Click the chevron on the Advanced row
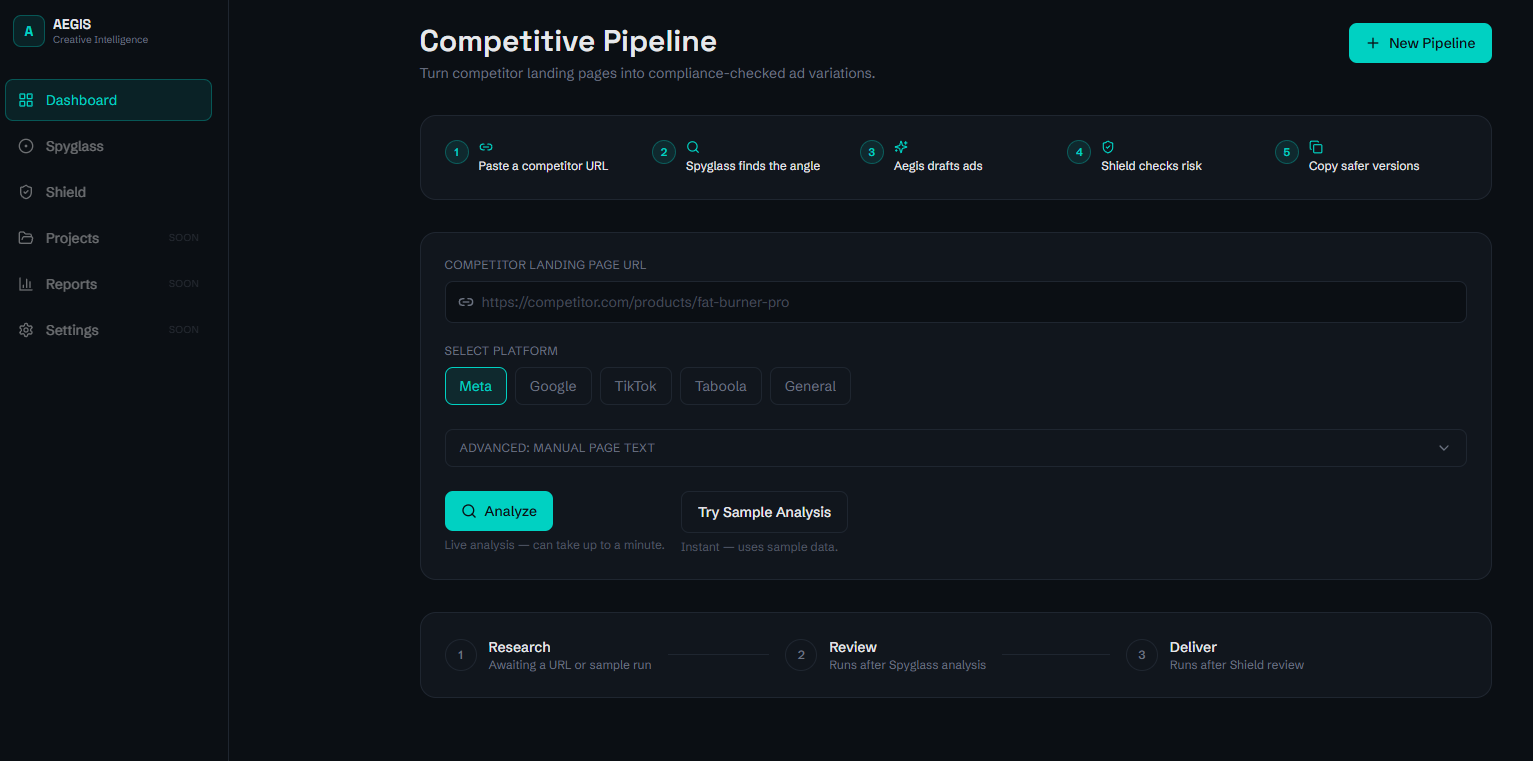 [x=1444, y=448]
